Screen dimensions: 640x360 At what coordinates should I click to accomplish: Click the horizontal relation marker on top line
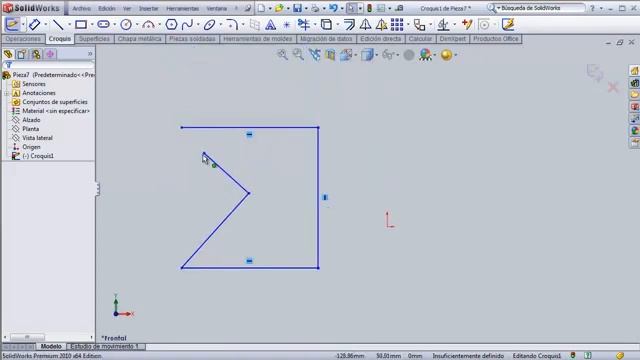point(249,134)
